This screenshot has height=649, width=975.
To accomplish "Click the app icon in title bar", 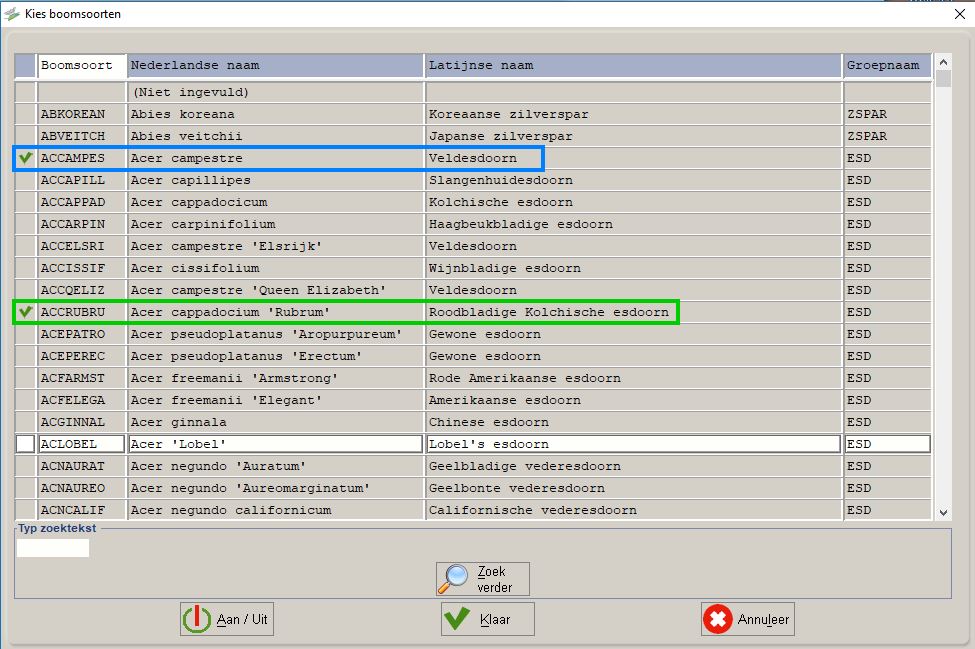I will click(x=11, y=13).
